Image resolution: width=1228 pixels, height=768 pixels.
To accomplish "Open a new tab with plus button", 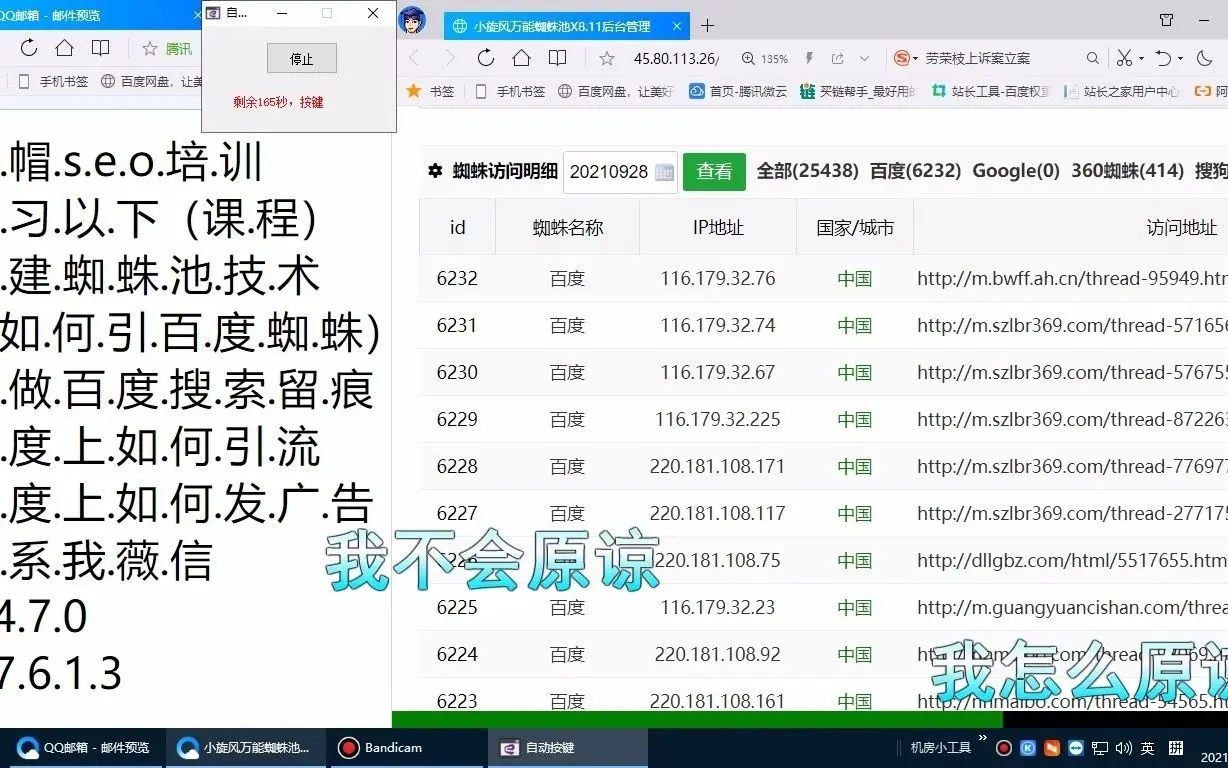I will [x=708, y=26].
